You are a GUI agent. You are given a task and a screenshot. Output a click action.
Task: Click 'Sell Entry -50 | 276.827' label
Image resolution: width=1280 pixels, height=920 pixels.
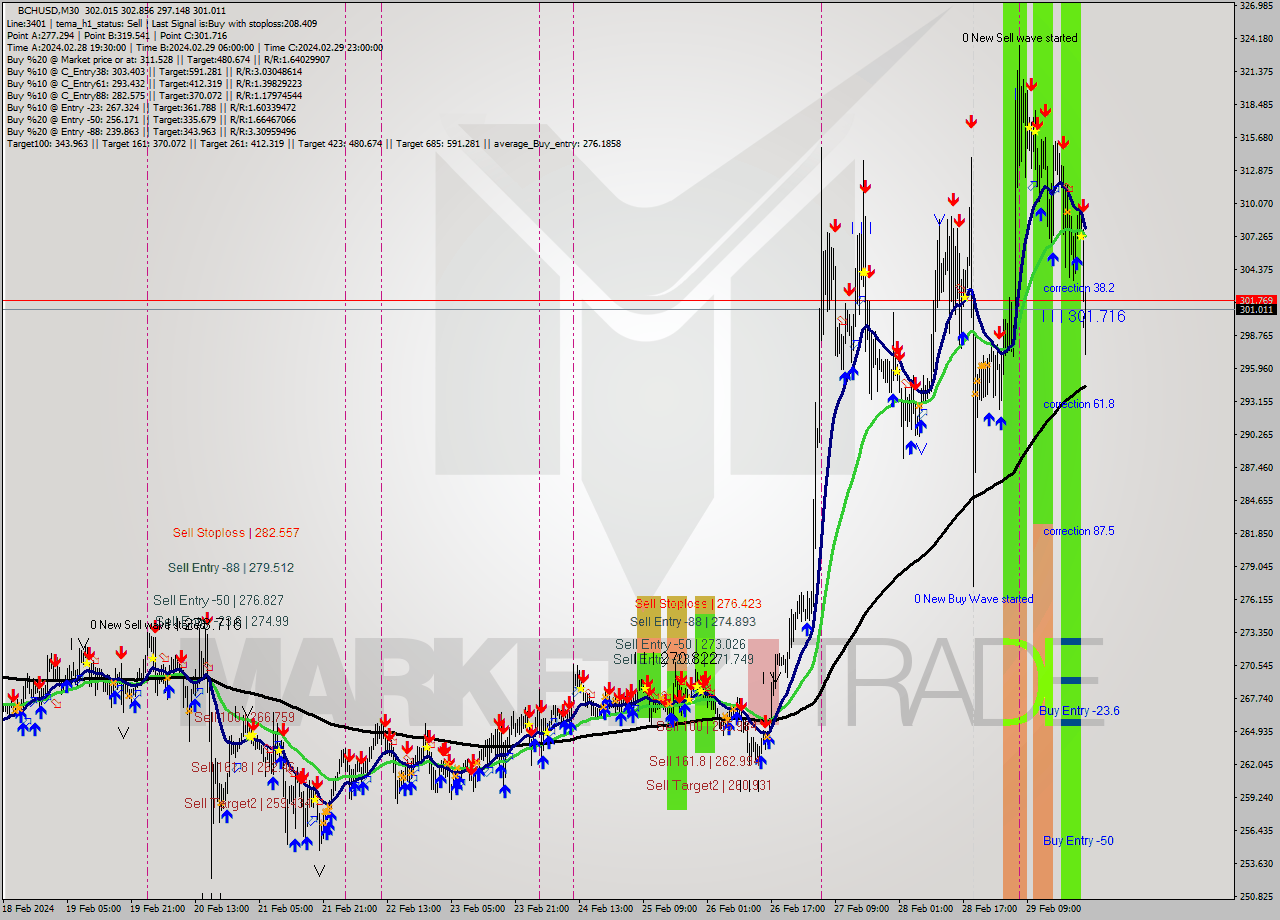pyautogui.click(x=220, y=601)
